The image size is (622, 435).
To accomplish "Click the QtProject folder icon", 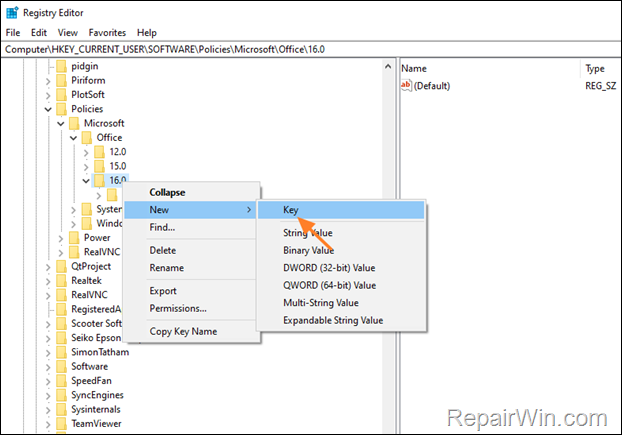I will (61, 266).
